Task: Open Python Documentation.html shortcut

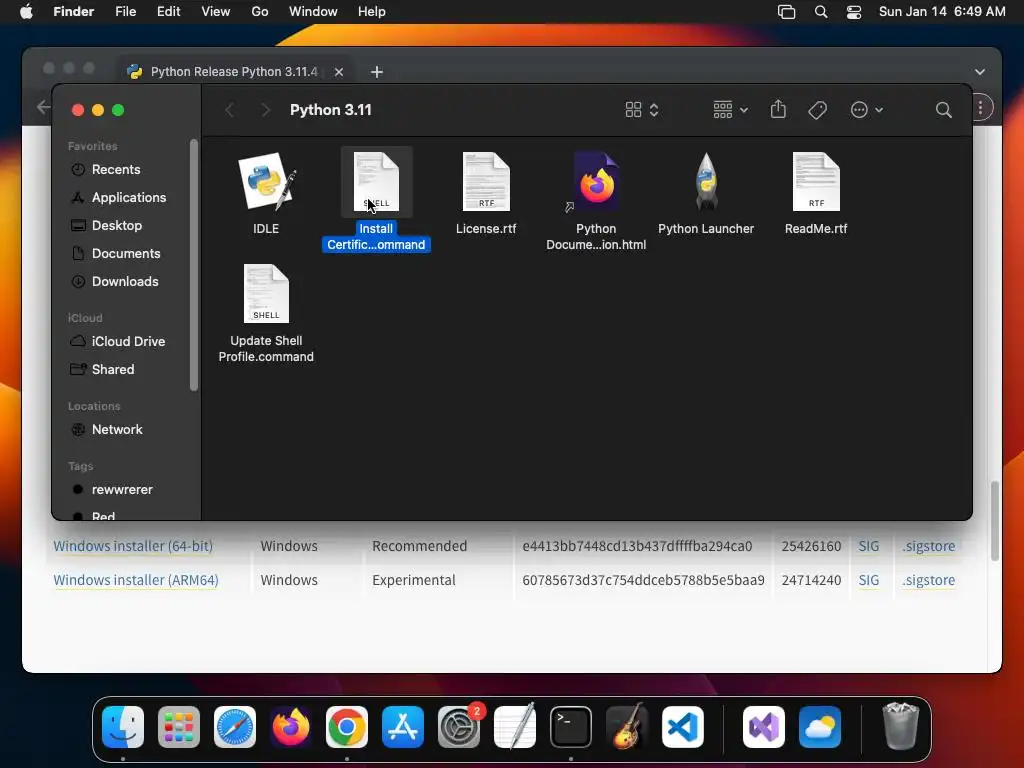Action: coord(596,182)
